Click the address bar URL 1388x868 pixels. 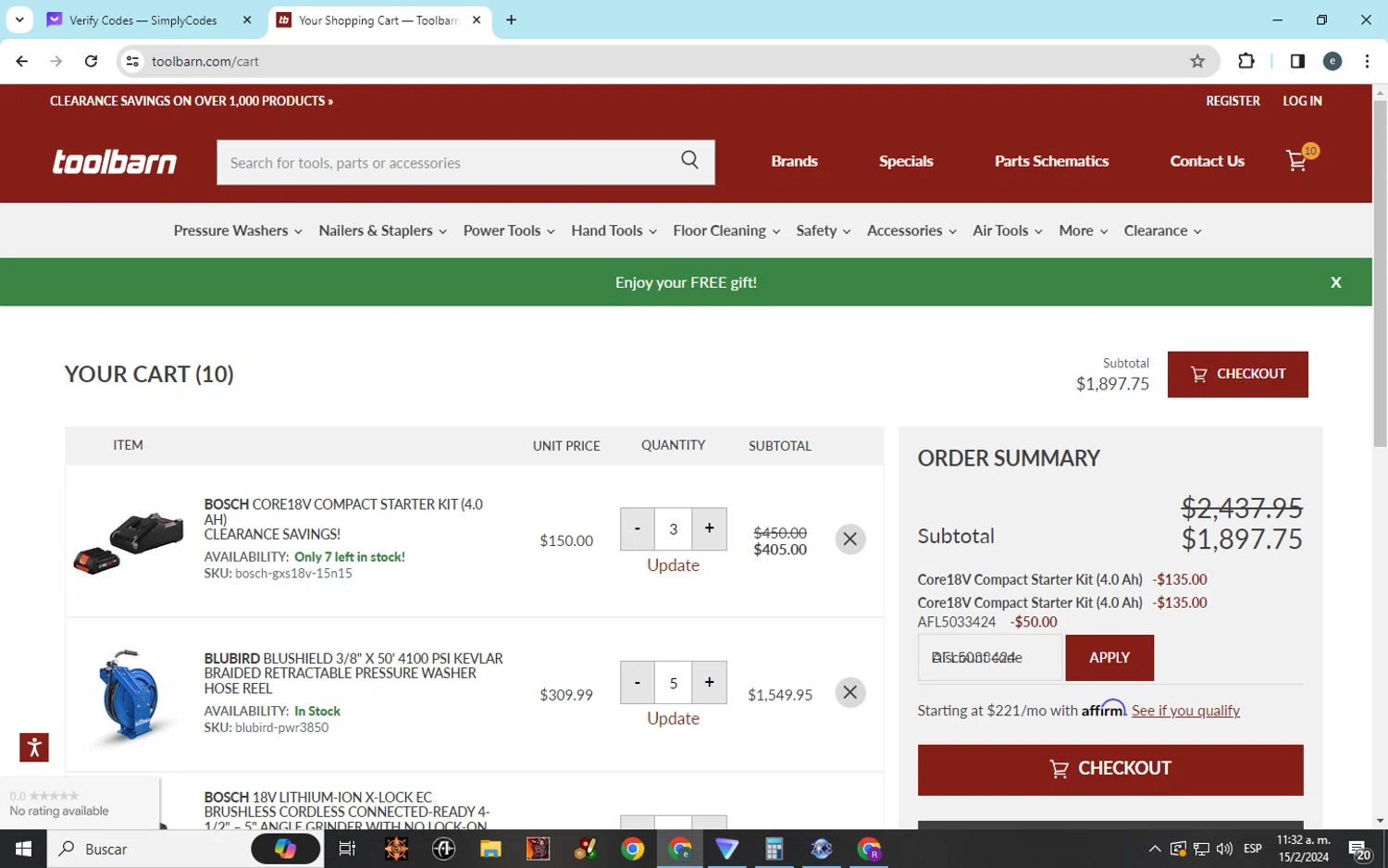(205, 61)
